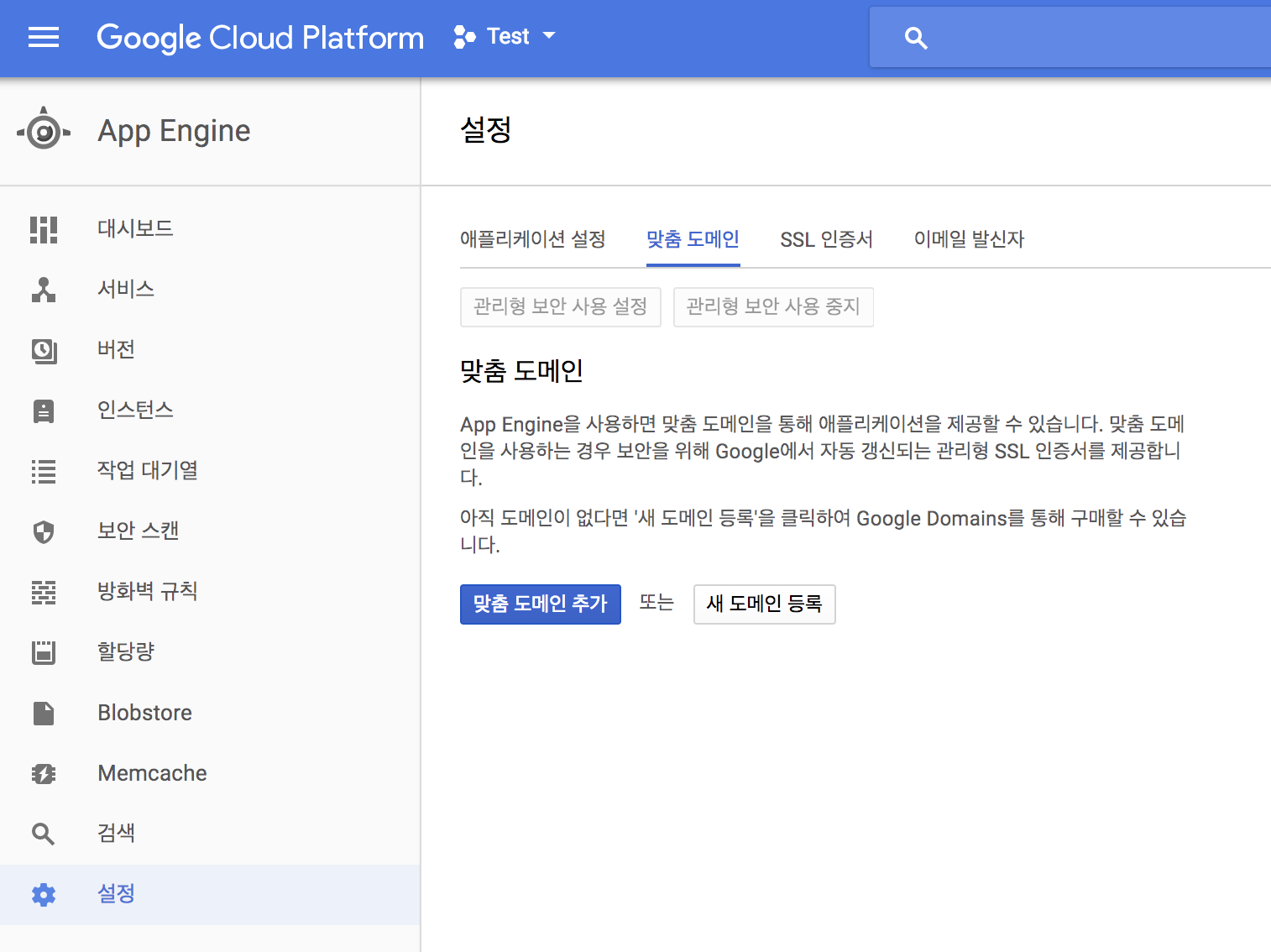This screenshot has width=1271, height=952.
Task: Click the search magnifier icon in header
Action: [916, 38]
